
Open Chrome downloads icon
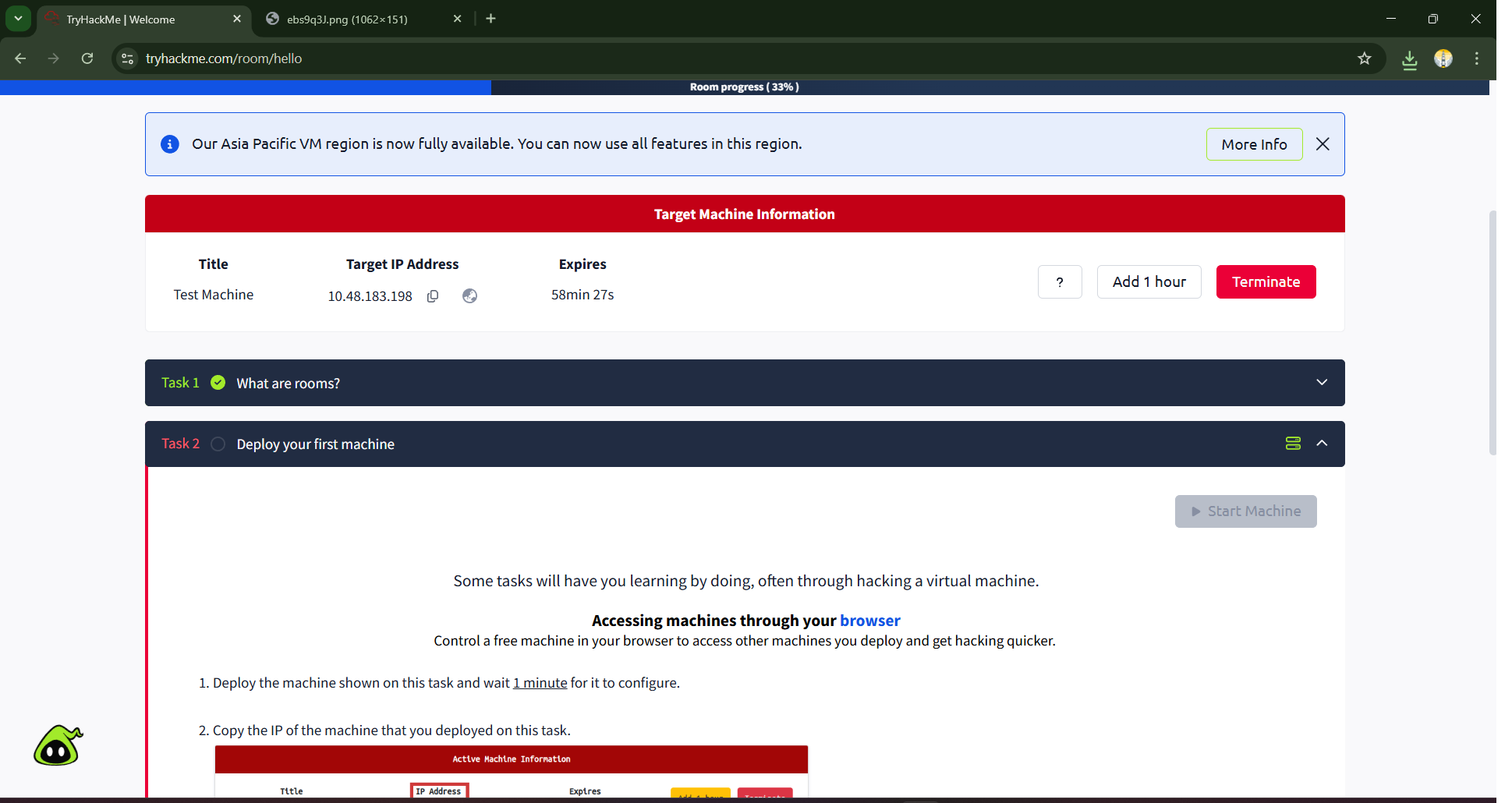[1409, 59]
